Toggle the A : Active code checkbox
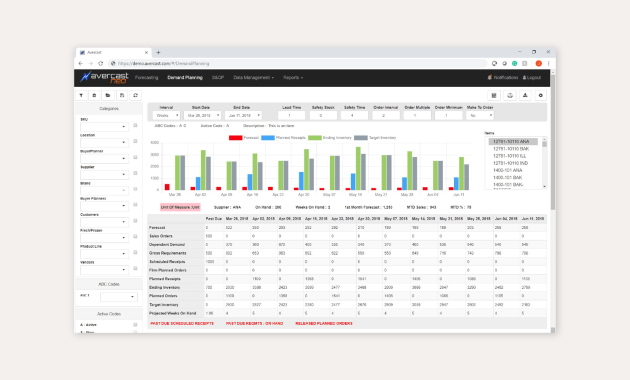Image resolution: width=630 pixels, height=380 pixels. [x=135, y=325]
